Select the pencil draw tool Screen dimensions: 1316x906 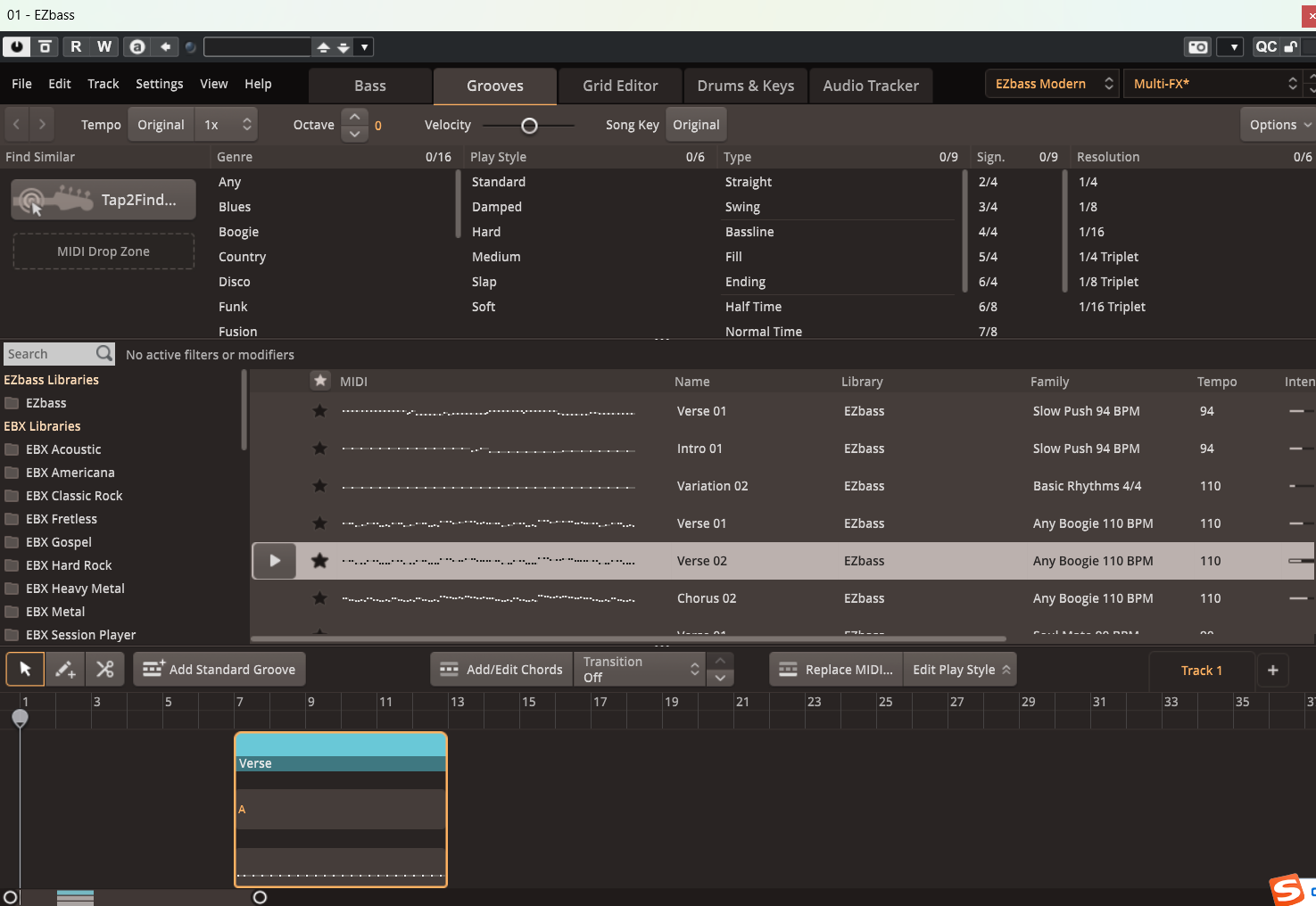click(x=64, y=668)
